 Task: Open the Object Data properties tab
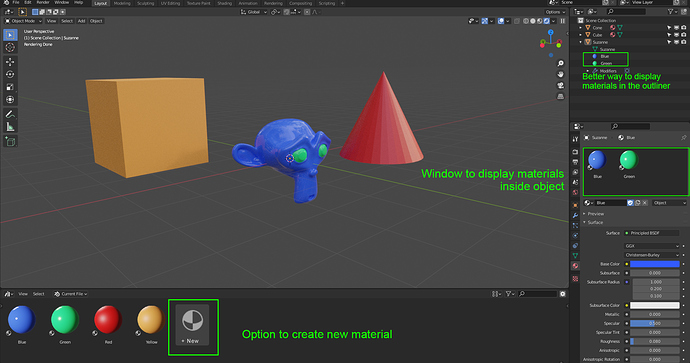(x=575, y=256)
